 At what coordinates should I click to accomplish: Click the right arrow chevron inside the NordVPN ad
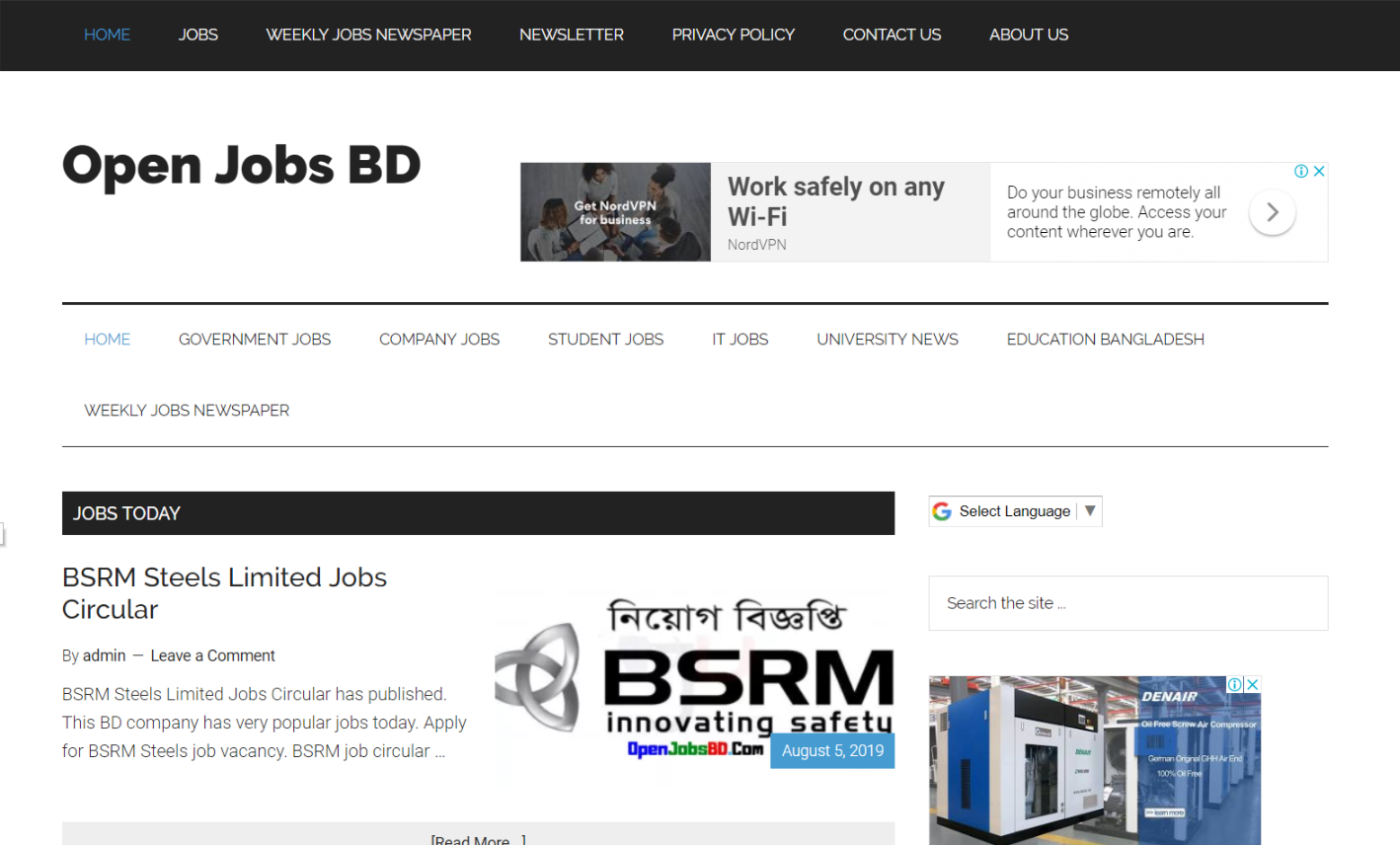coord(1272,211)
